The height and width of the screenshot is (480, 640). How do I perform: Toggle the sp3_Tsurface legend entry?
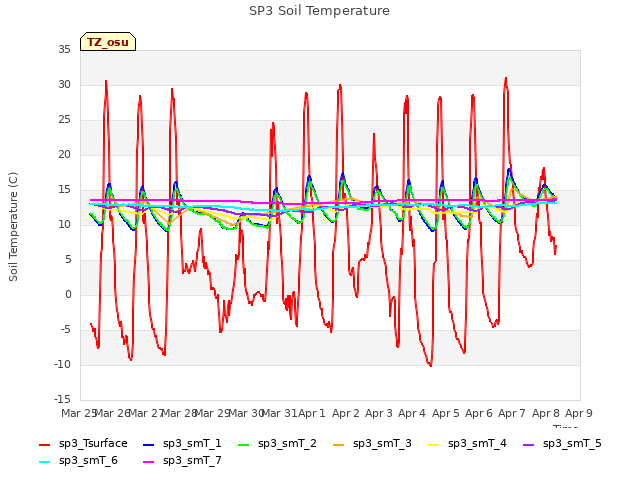[83, 444]
